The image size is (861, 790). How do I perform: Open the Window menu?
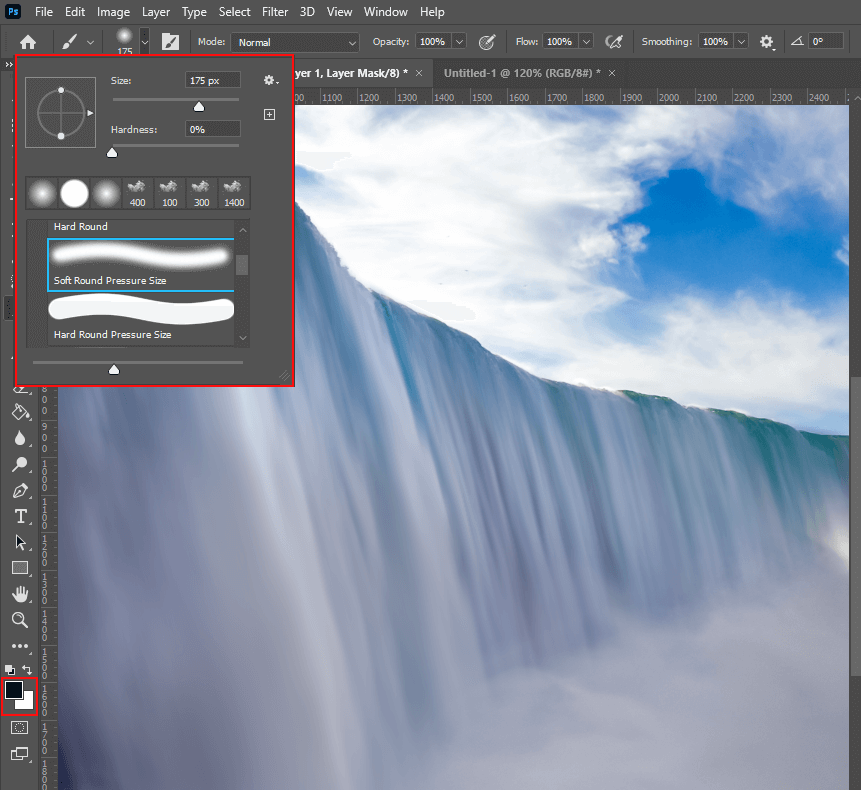coord(385,12)
